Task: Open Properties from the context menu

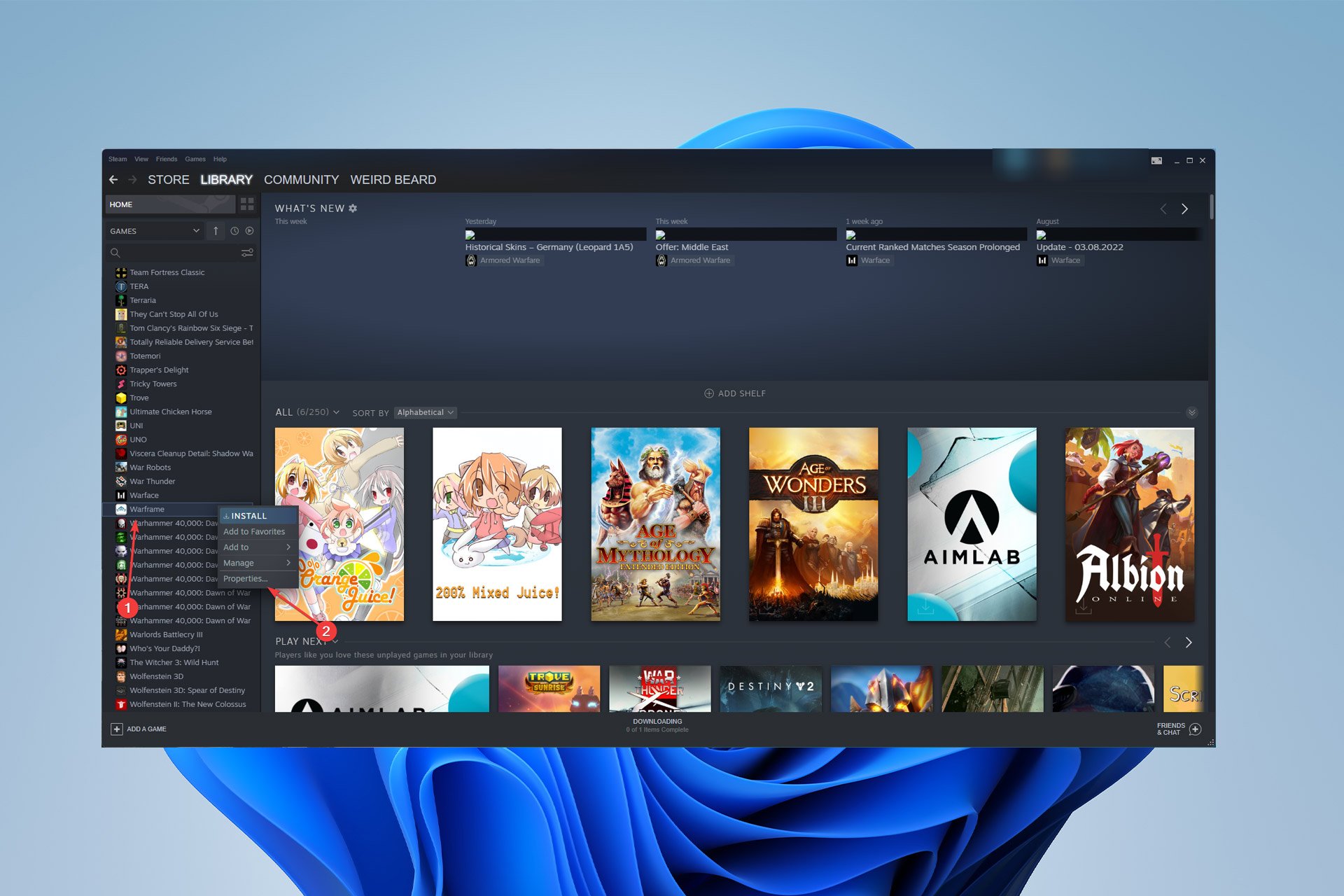Action: [x=257, y=579]
